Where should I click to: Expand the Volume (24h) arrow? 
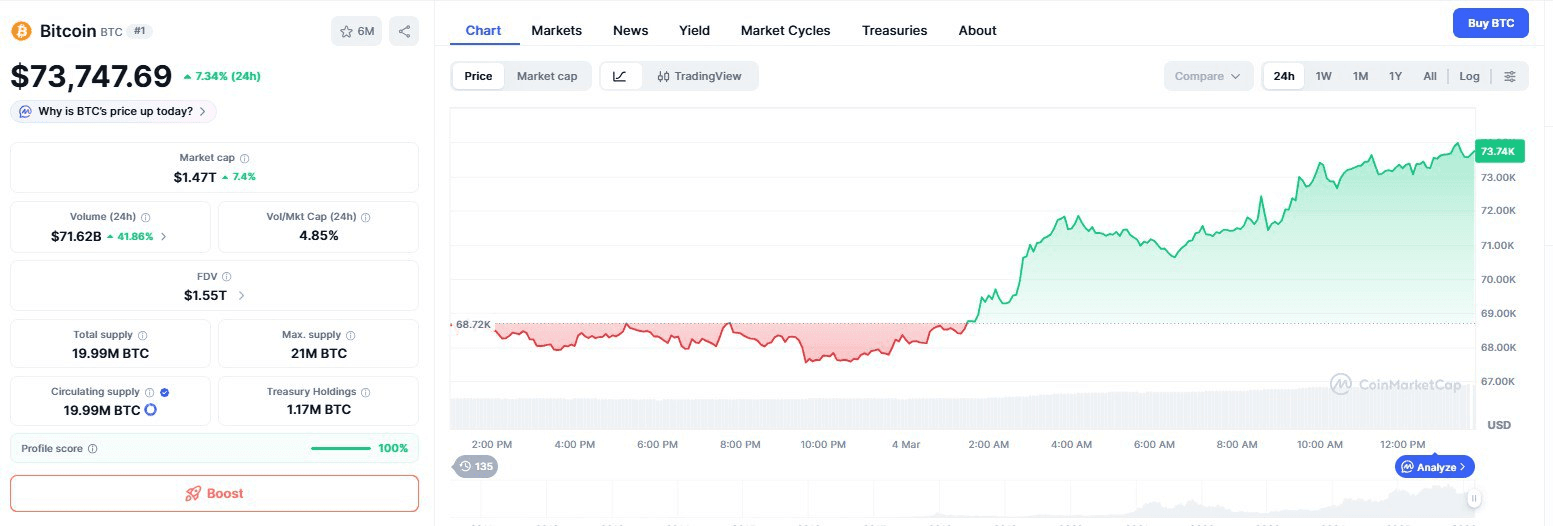[x=163, y=237]
